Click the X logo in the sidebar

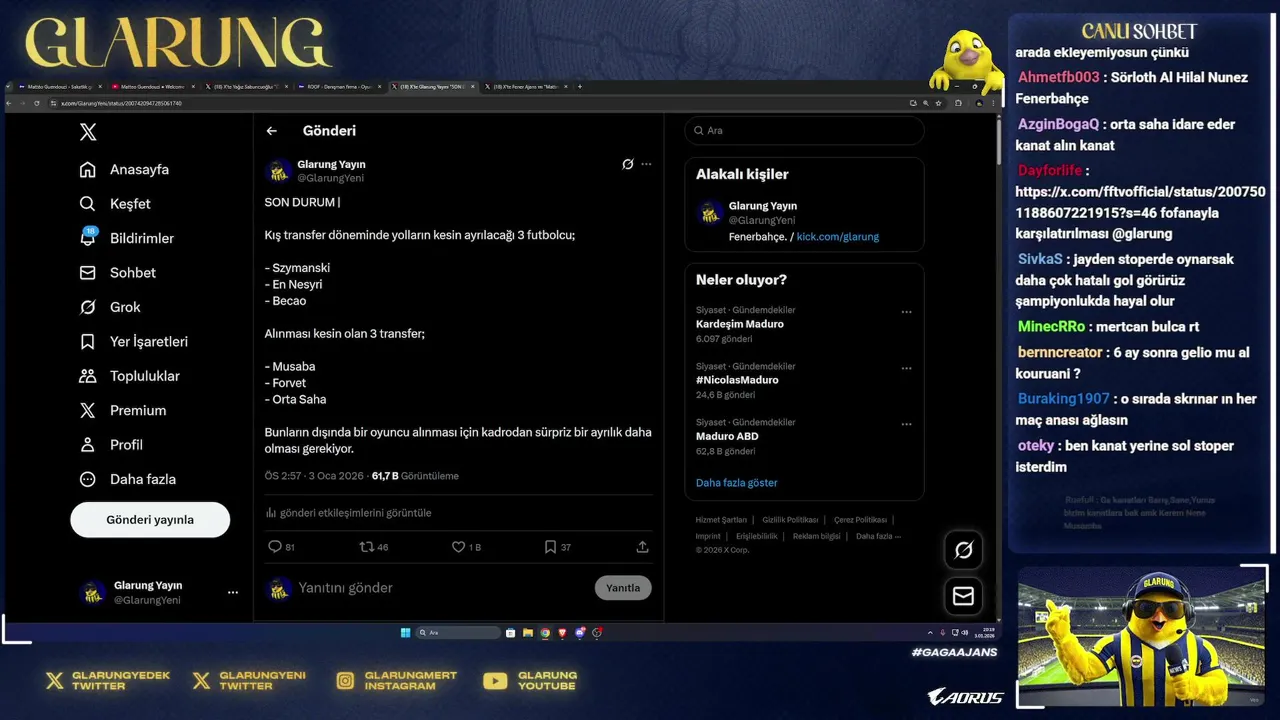coord(88,131)
